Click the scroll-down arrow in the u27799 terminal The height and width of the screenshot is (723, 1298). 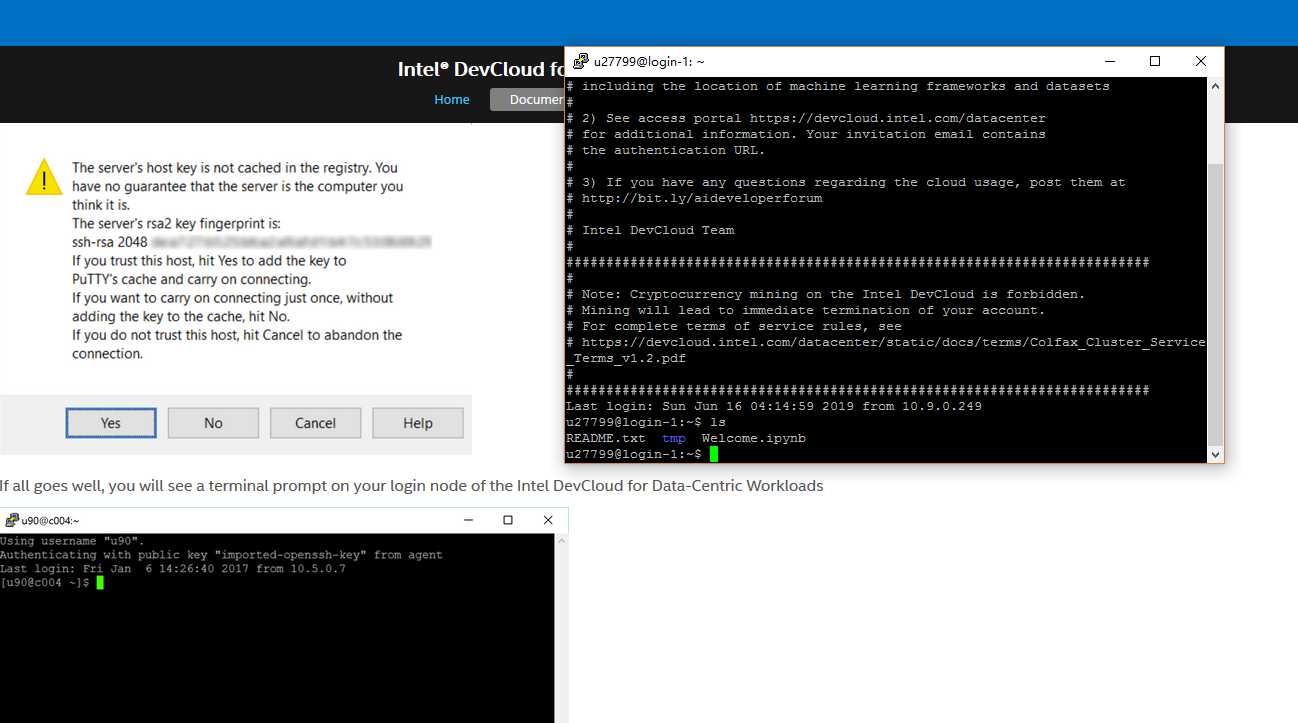[x=1215, y=455]
